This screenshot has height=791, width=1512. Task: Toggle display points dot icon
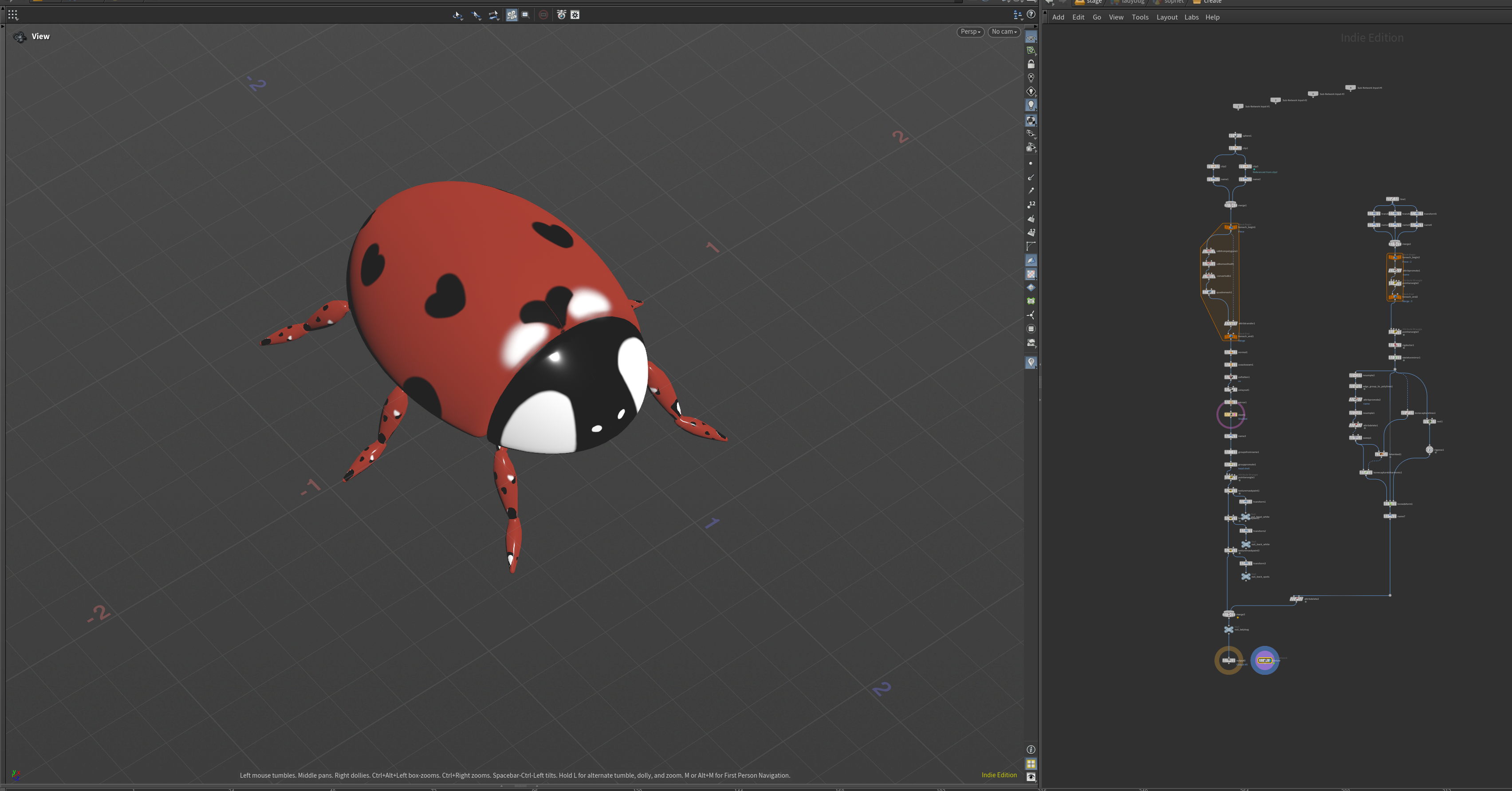point(1031,164)
